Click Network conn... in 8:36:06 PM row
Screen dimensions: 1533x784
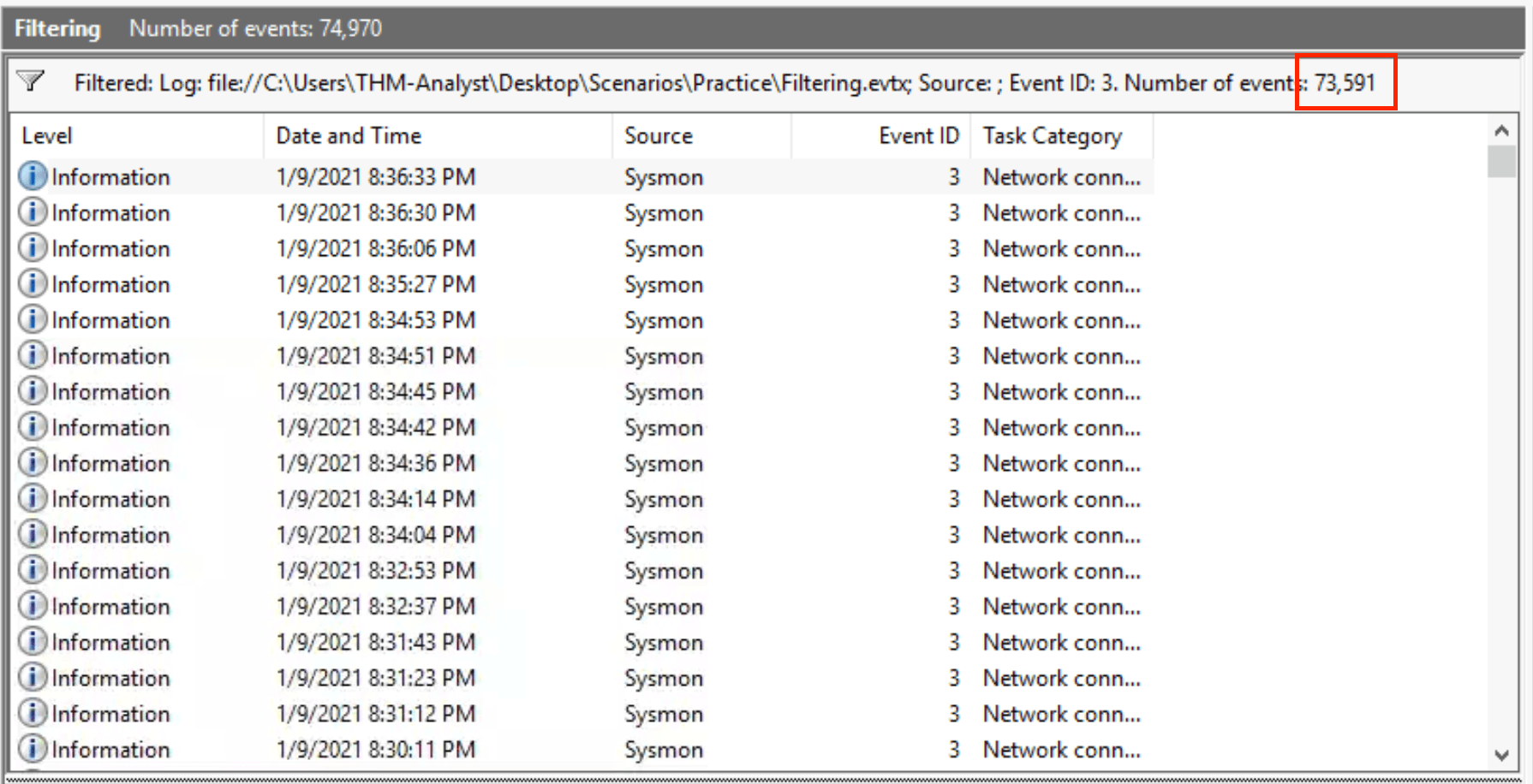(x=1062, y=248)
